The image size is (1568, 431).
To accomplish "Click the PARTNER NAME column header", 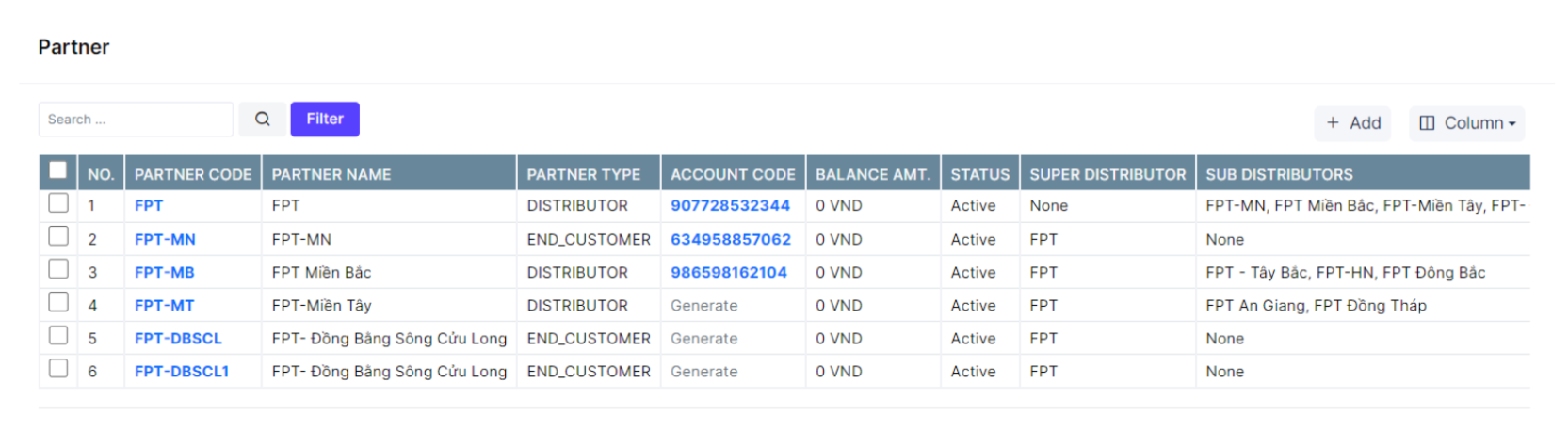I will [x=389, y=174].
